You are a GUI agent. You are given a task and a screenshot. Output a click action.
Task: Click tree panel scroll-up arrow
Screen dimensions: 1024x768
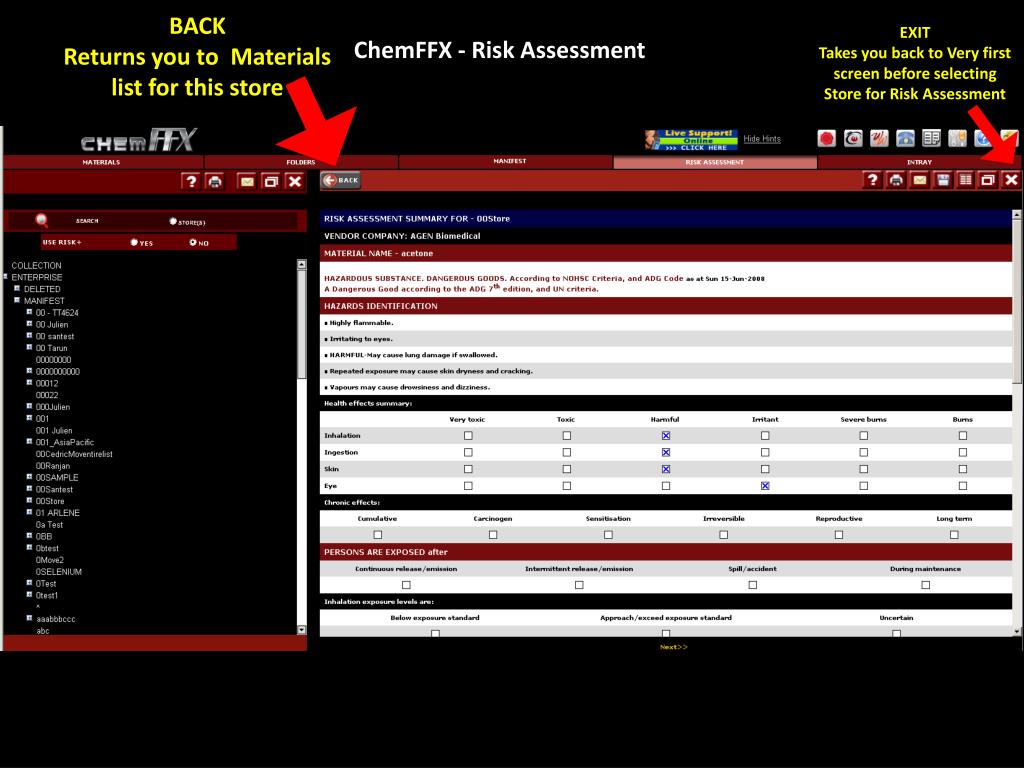pyautogui.click(x=301, y=264)
